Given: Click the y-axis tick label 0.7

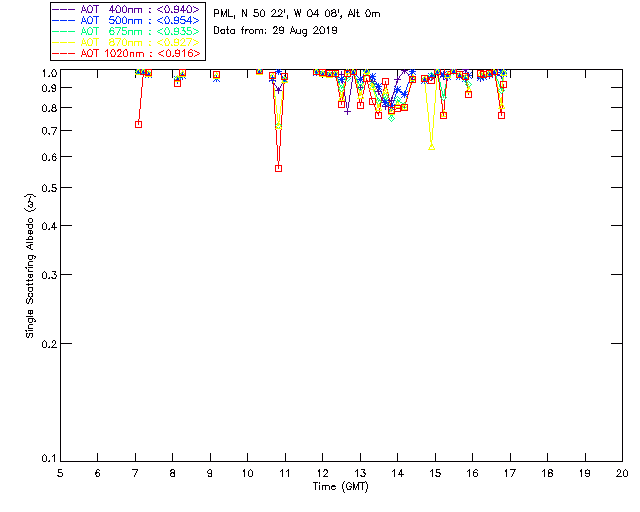Looking at the screenshot, I should (x=49, y=131).
